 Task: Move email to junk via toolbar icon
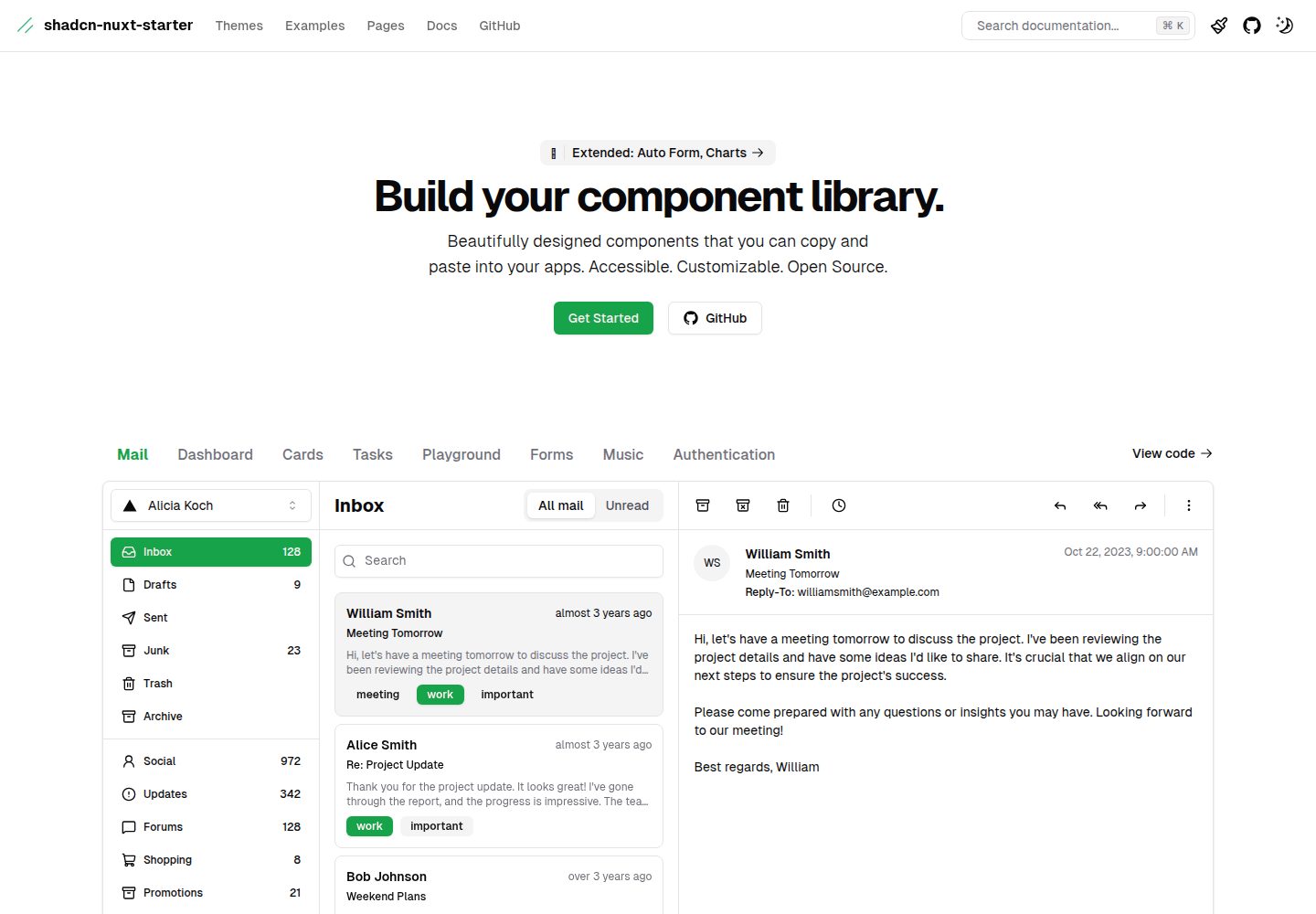[x=743, y=505]
